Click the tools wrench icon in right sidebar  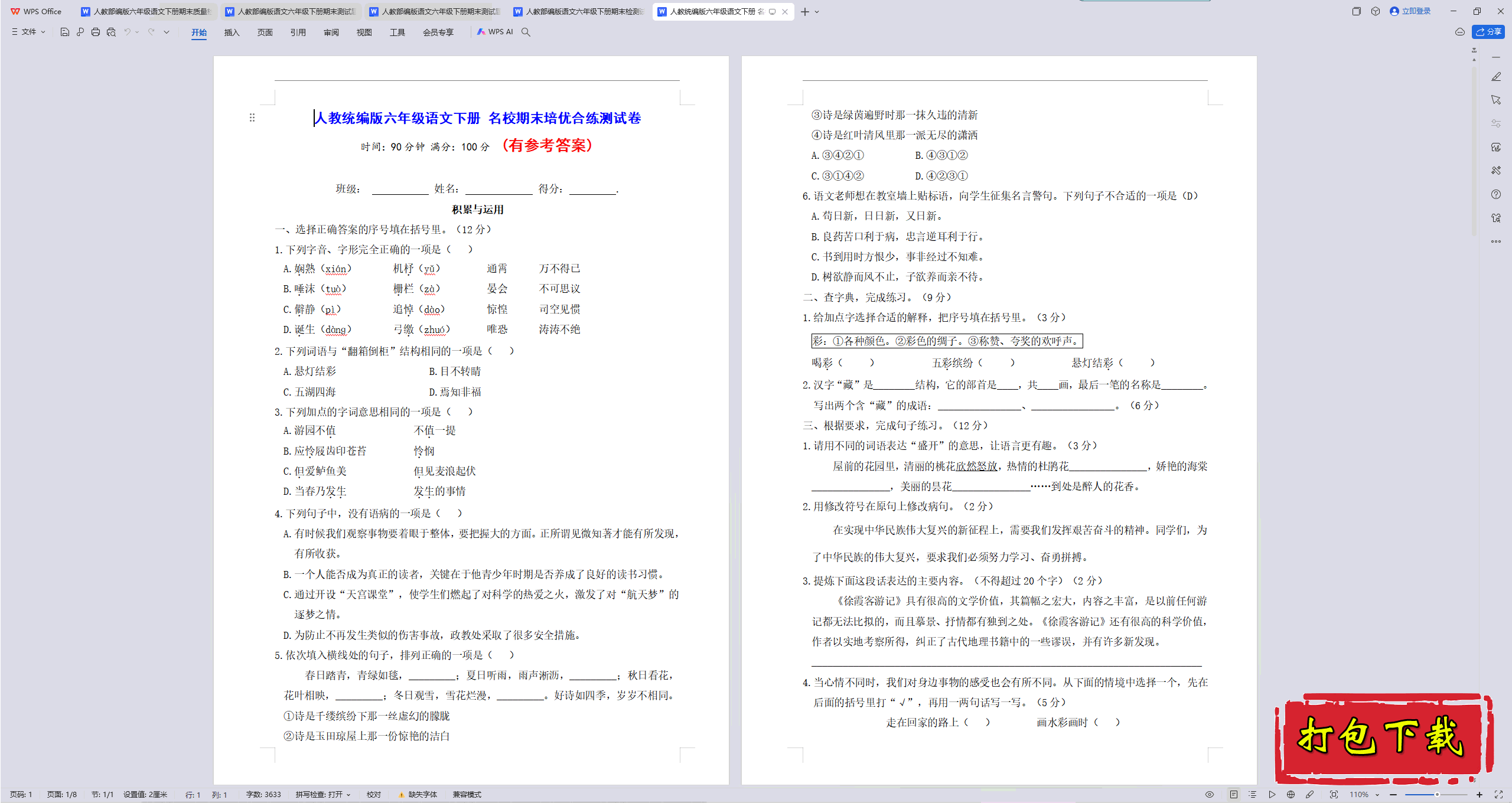(1496, 171)
